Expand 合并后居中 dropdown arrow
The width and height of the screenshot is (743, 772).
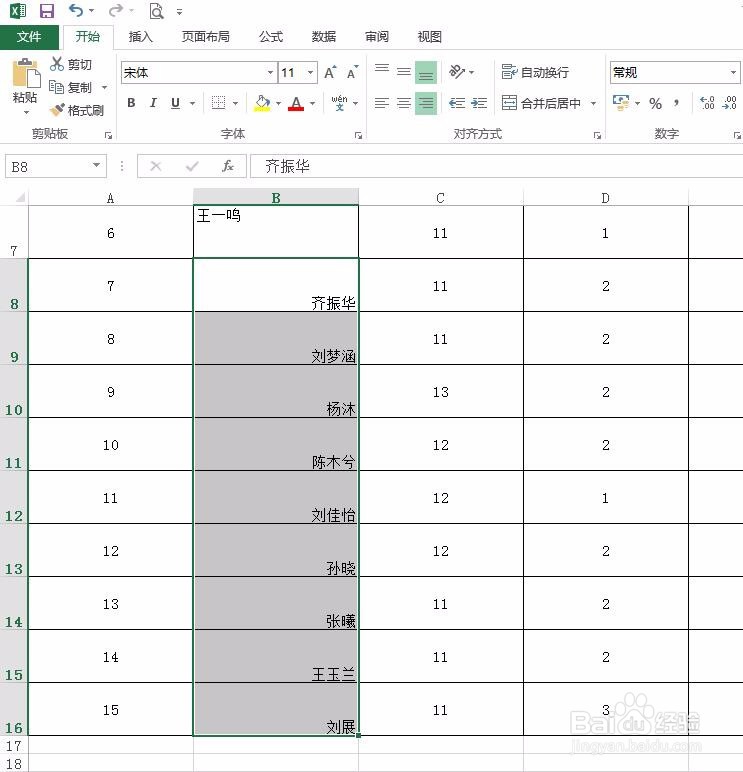coord(593,103)
